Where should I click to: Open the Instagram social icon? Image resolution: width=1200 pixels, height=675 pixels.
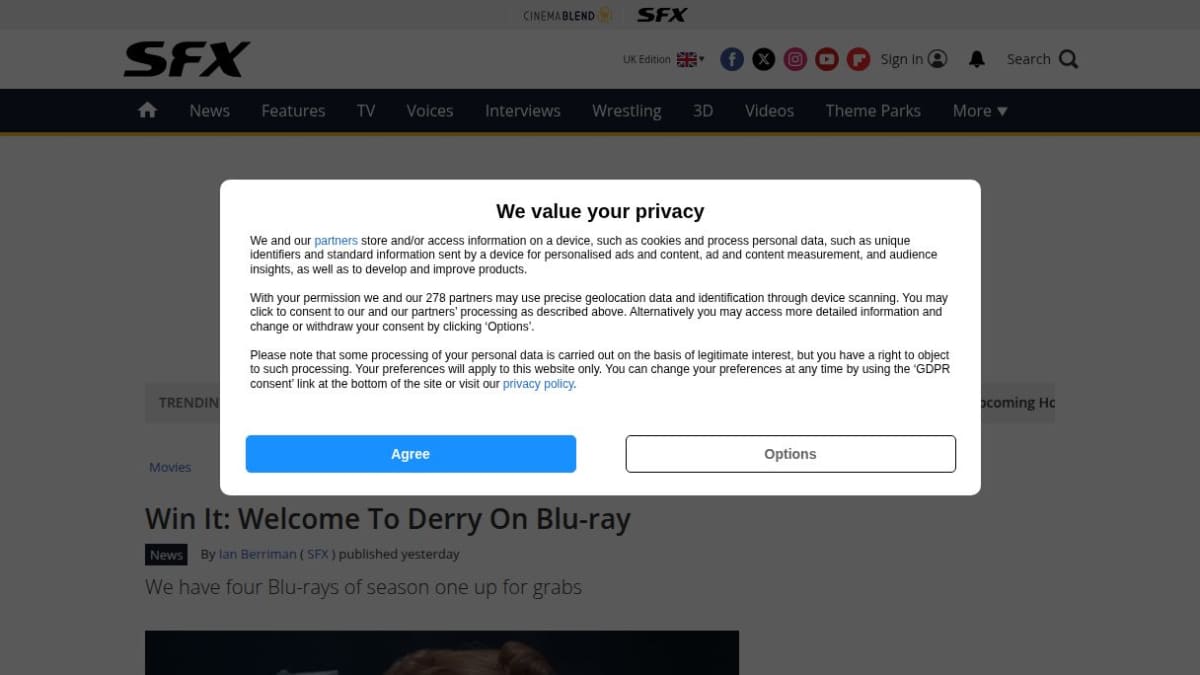pyautogui.click(x=795, y=59)
